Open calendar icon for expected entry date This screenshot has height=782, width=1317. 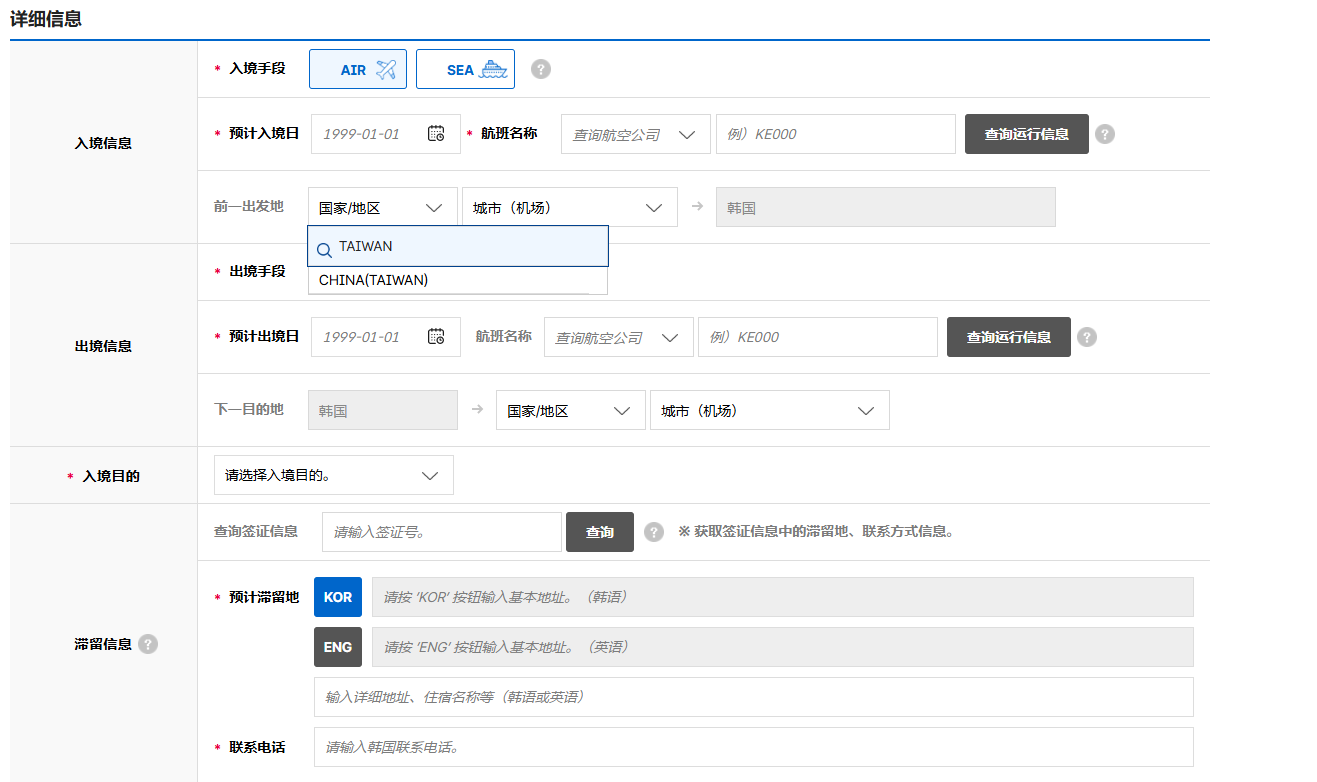click(436, 134)
